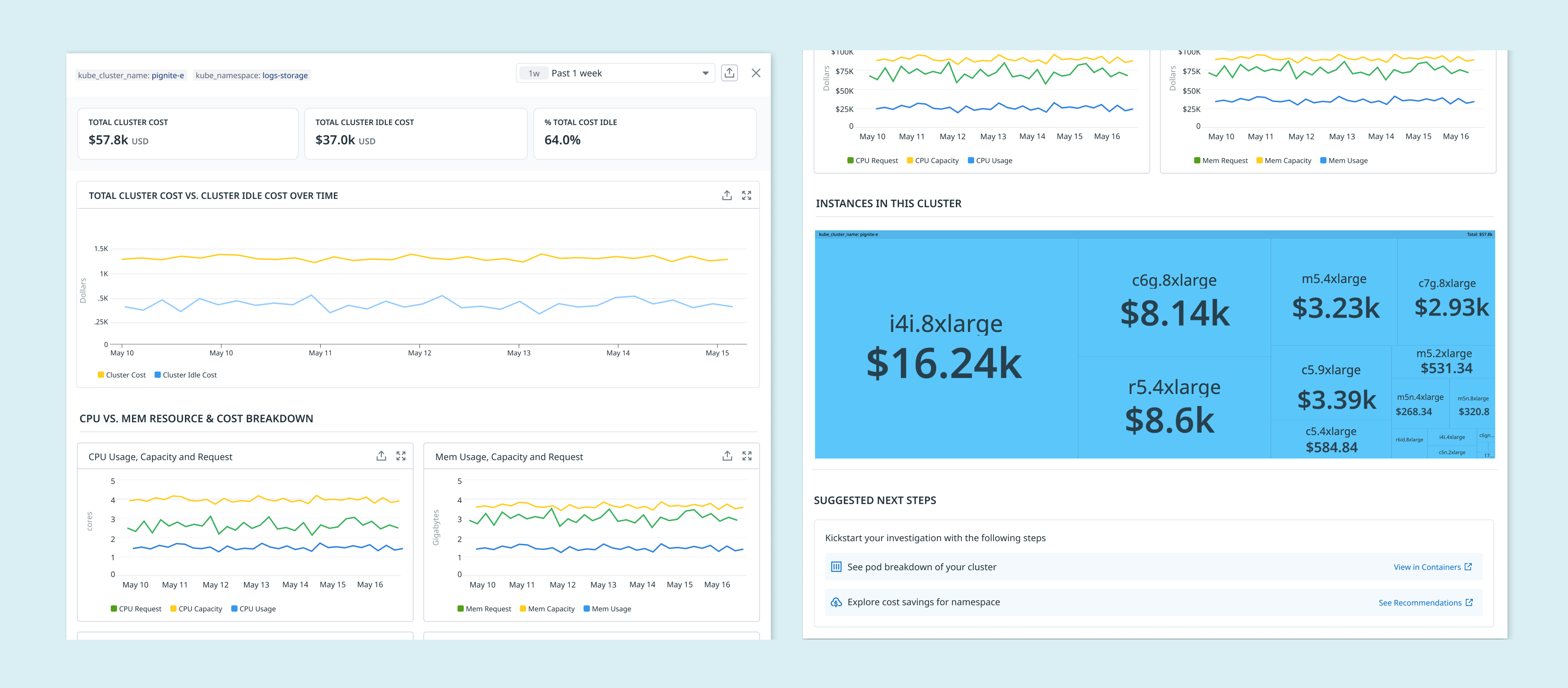Click the cost savings cloud icon
This screenshot has height=688, width=1568.
pos(836,602)
